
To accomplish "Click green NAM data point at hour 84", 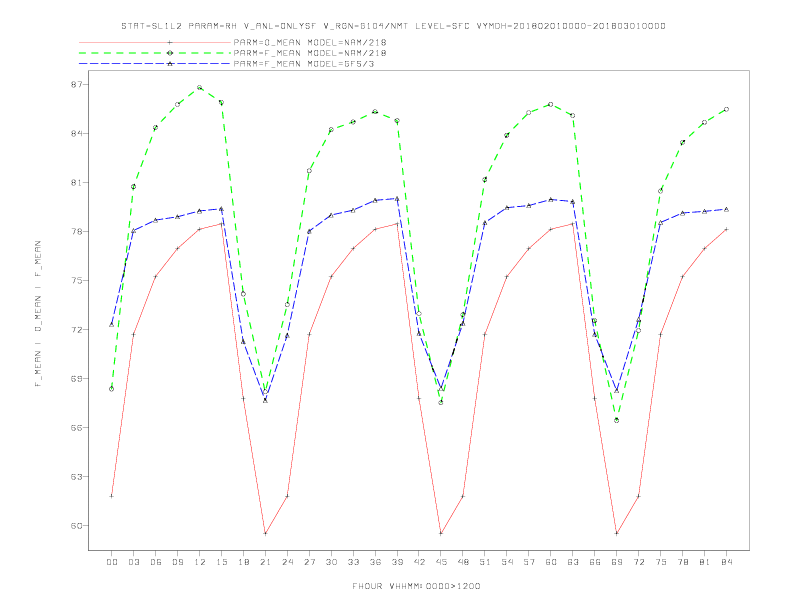I will pos(726,109).
